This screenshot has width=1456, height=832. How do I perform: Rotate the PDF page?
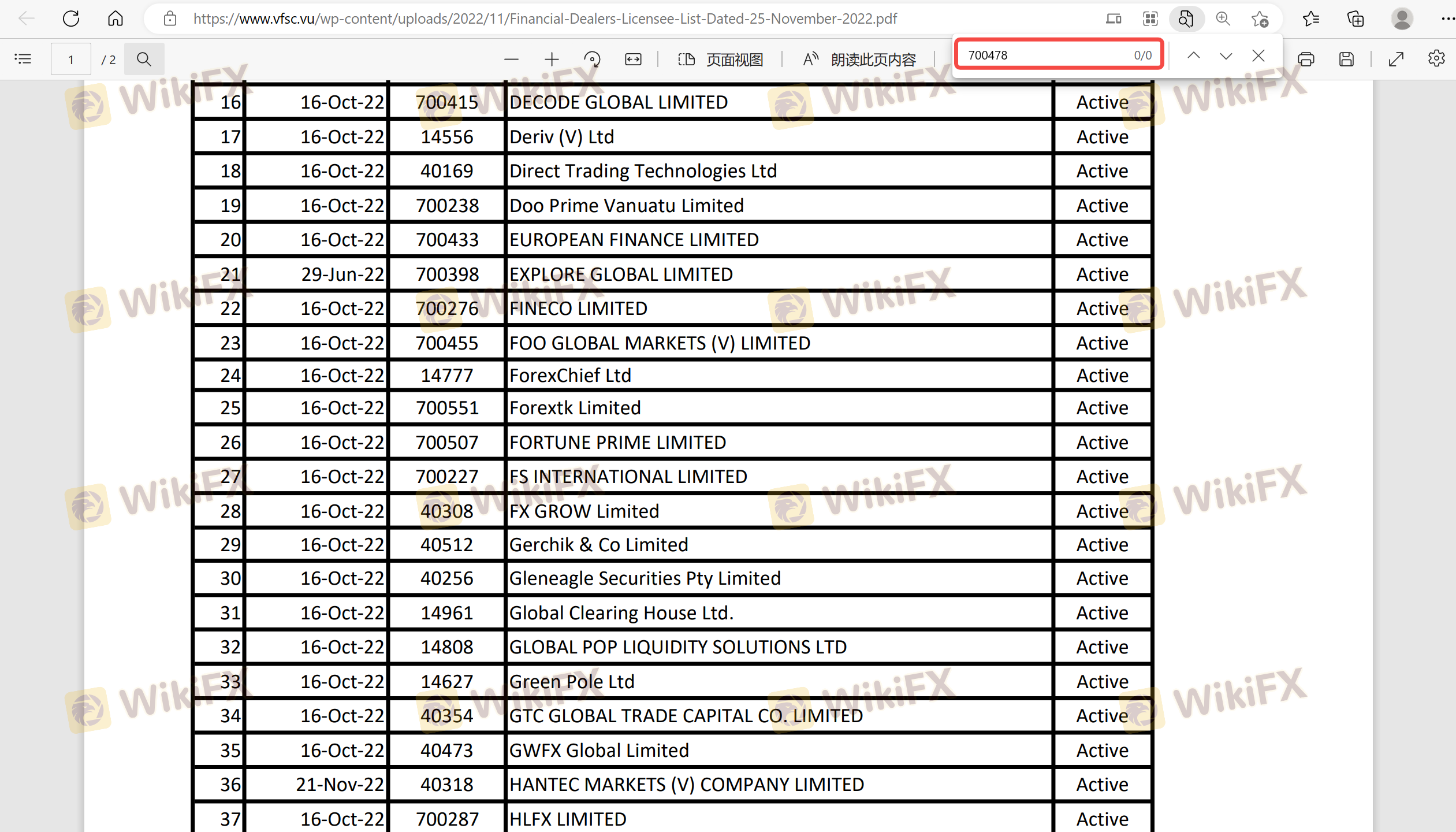(592, 59)
